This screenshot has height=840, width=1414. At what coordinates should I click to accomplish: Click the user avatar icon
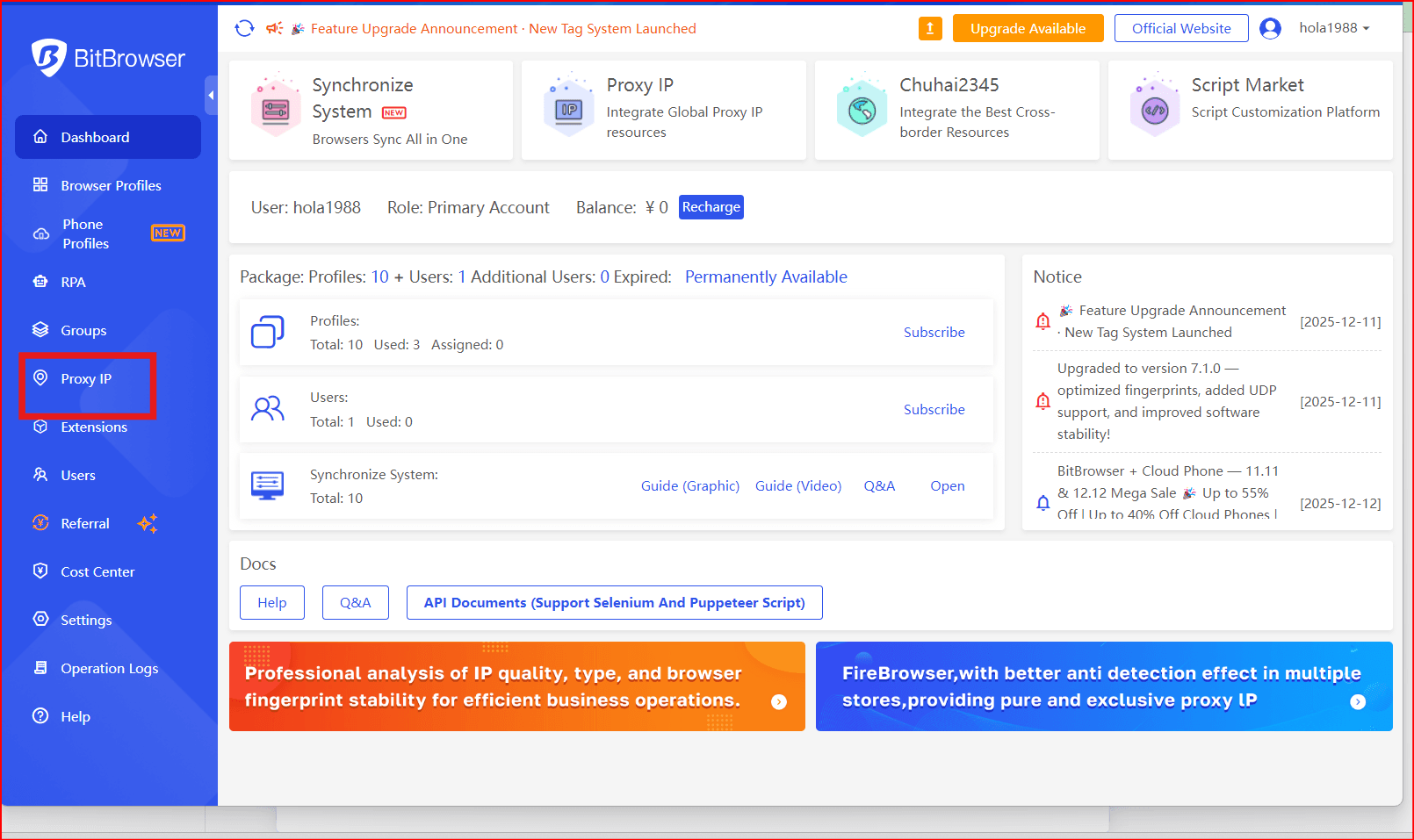(1270, 29)
